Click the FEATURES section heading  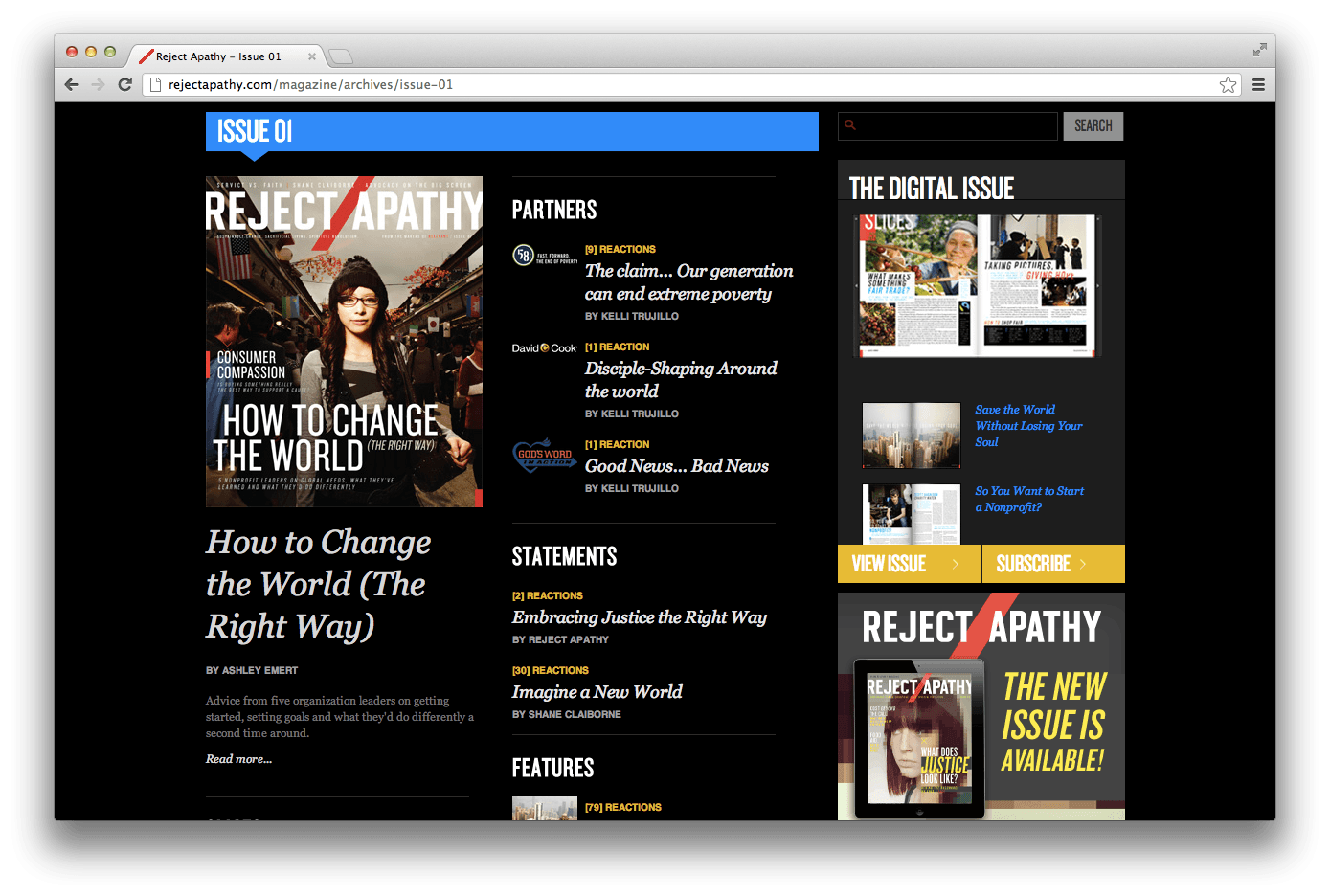click(552, 768)
